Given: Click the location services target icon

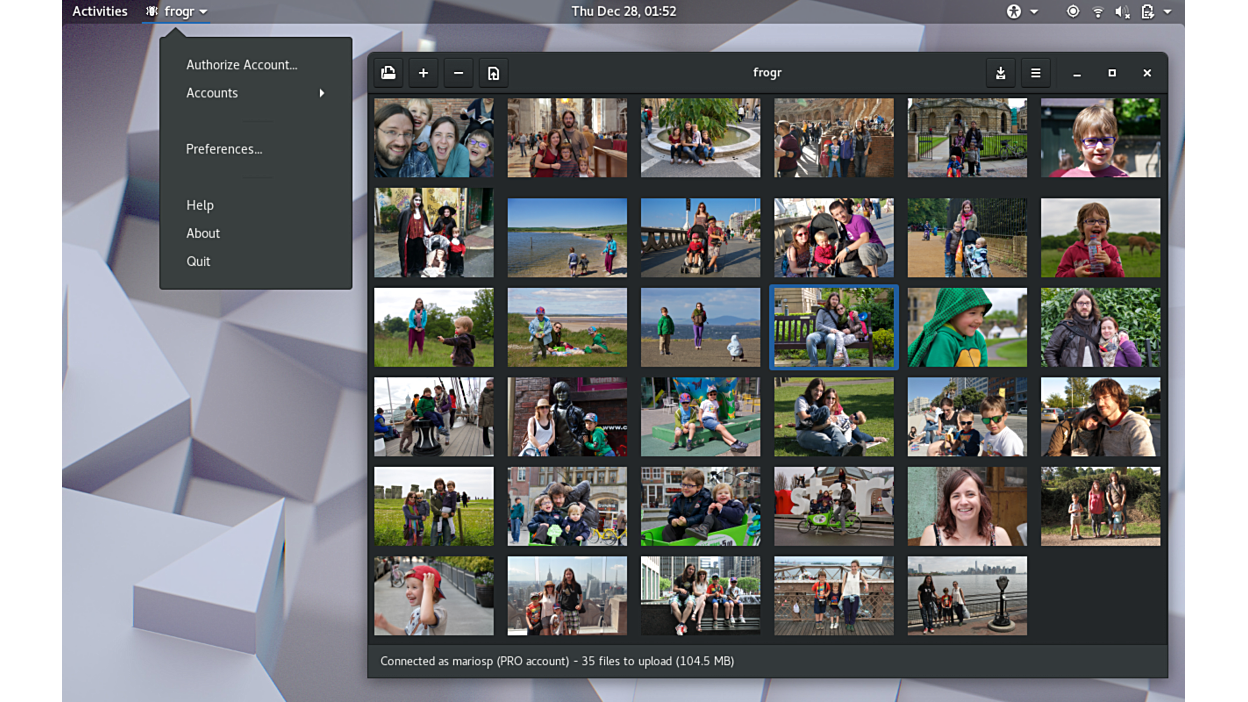Looking at the screenshot, I should tap(1073, 12).
